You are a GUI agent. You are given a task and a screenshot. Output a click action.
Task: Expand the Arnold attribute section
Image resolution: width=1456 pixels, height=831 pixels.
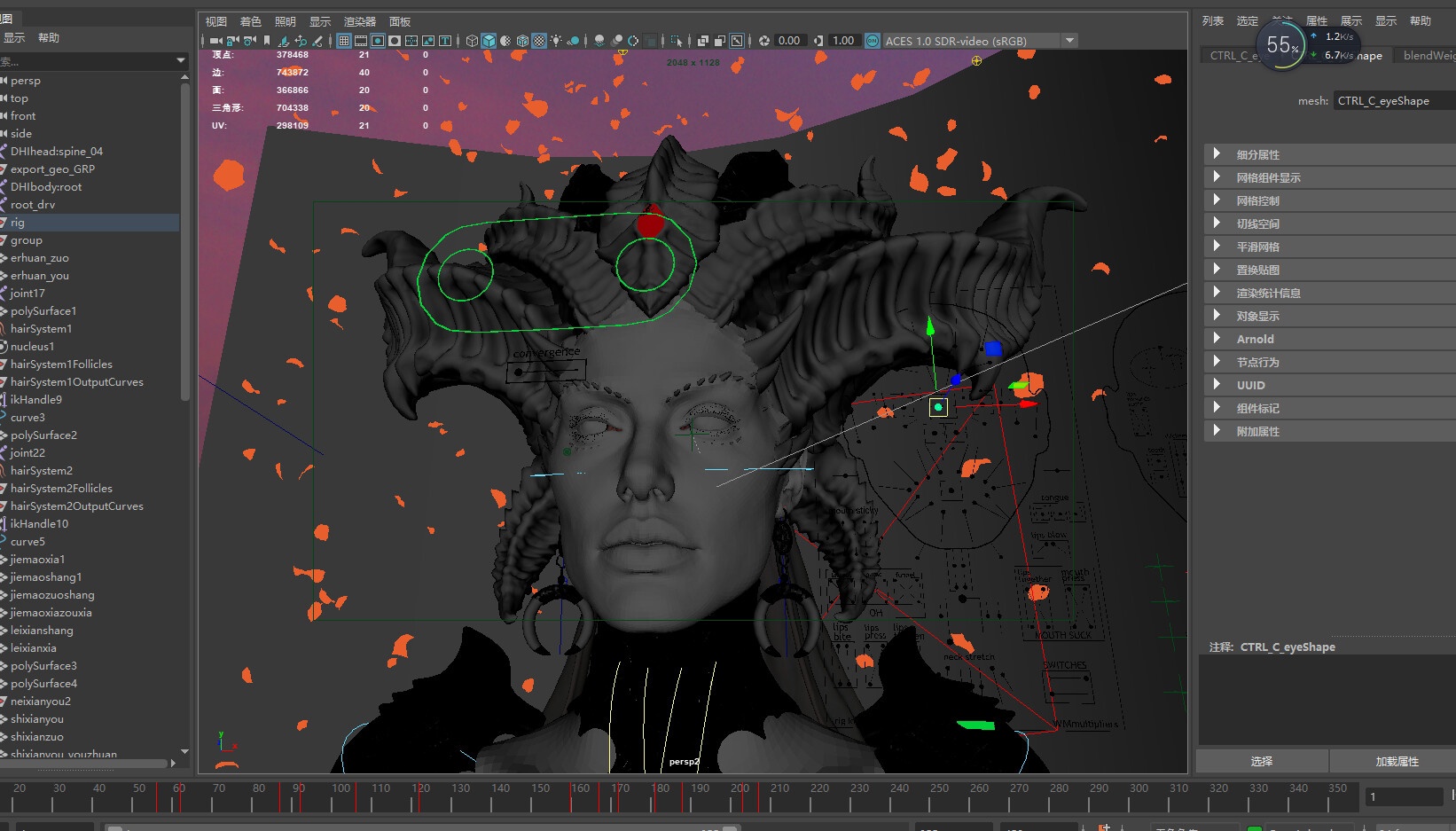[x=1255, y=339]
